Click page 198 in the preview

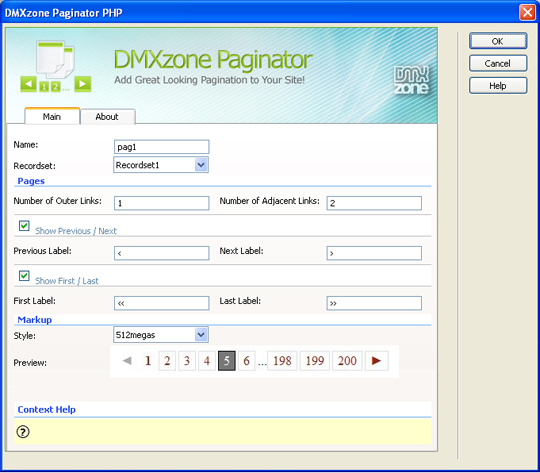[282, 361]
